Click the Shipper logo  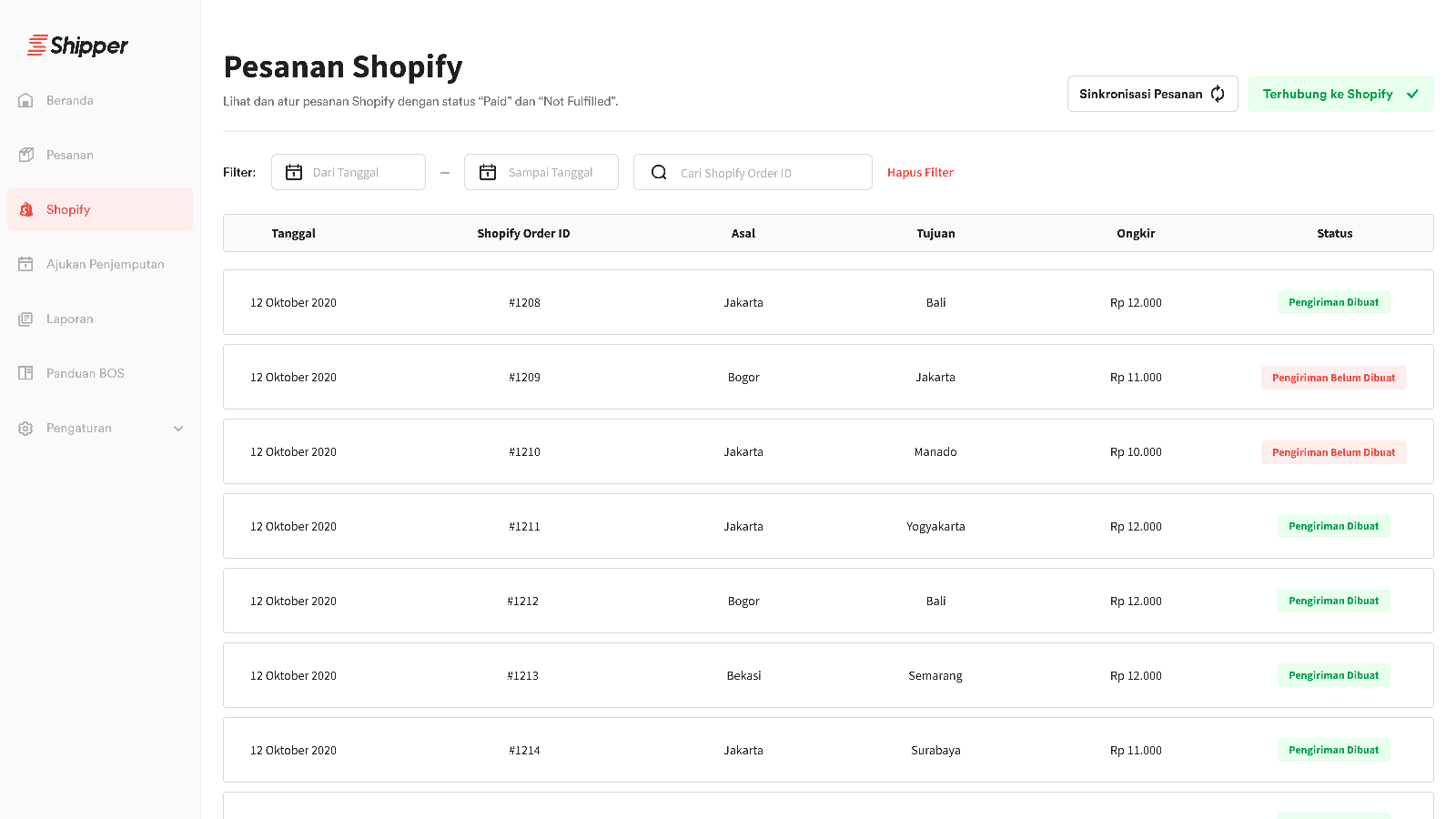[x=77, y=45]
